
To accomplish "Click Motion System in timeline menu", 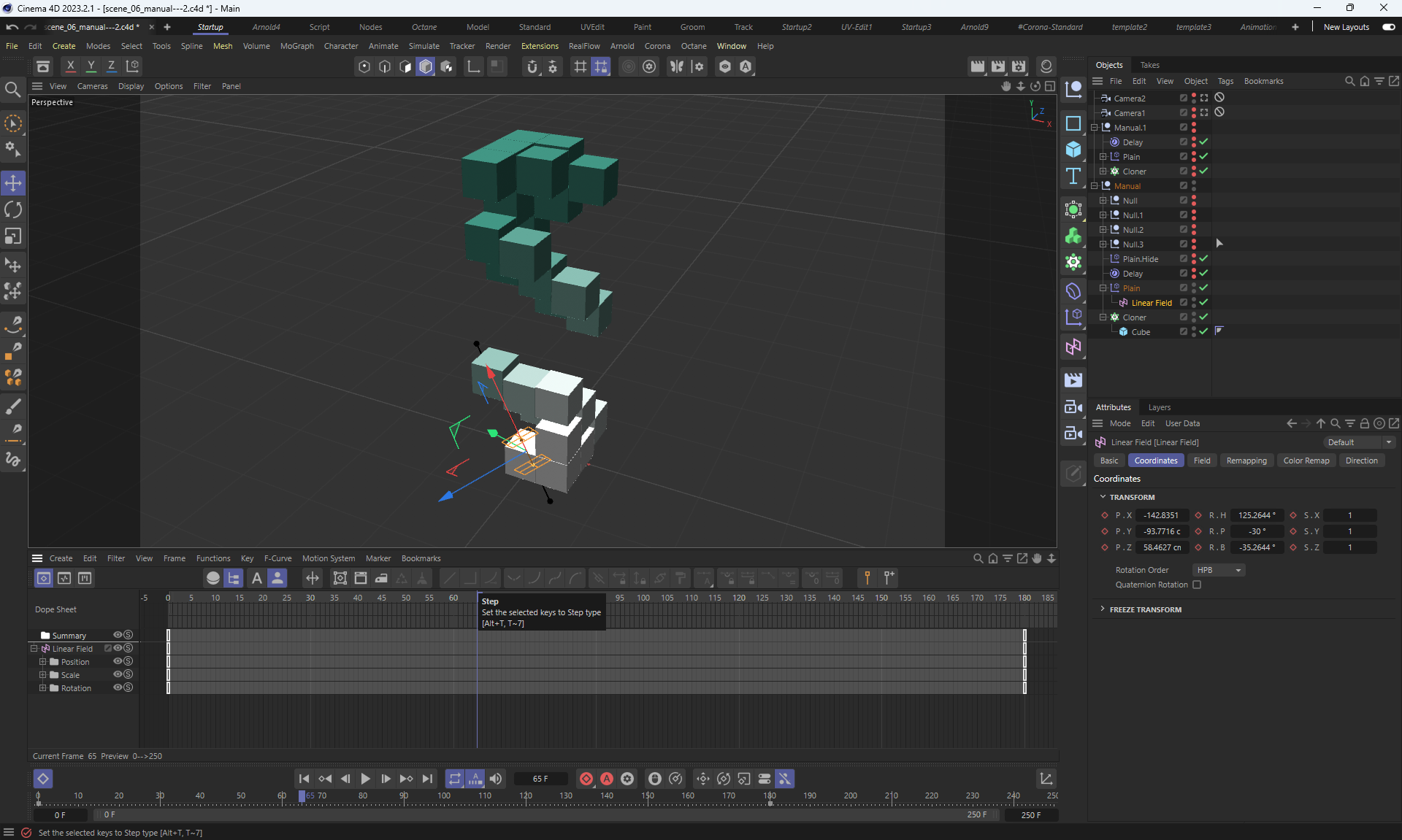I will (x=329, y=558).
